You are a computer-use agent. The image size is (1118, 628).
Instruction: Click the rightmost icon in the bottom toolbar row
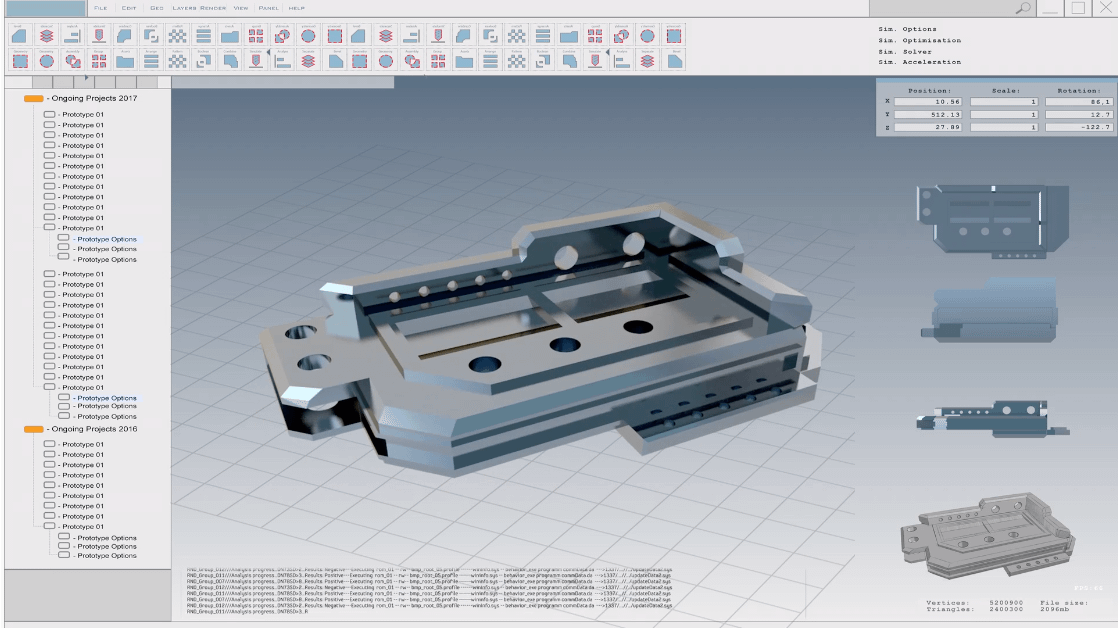click(675, 60)
